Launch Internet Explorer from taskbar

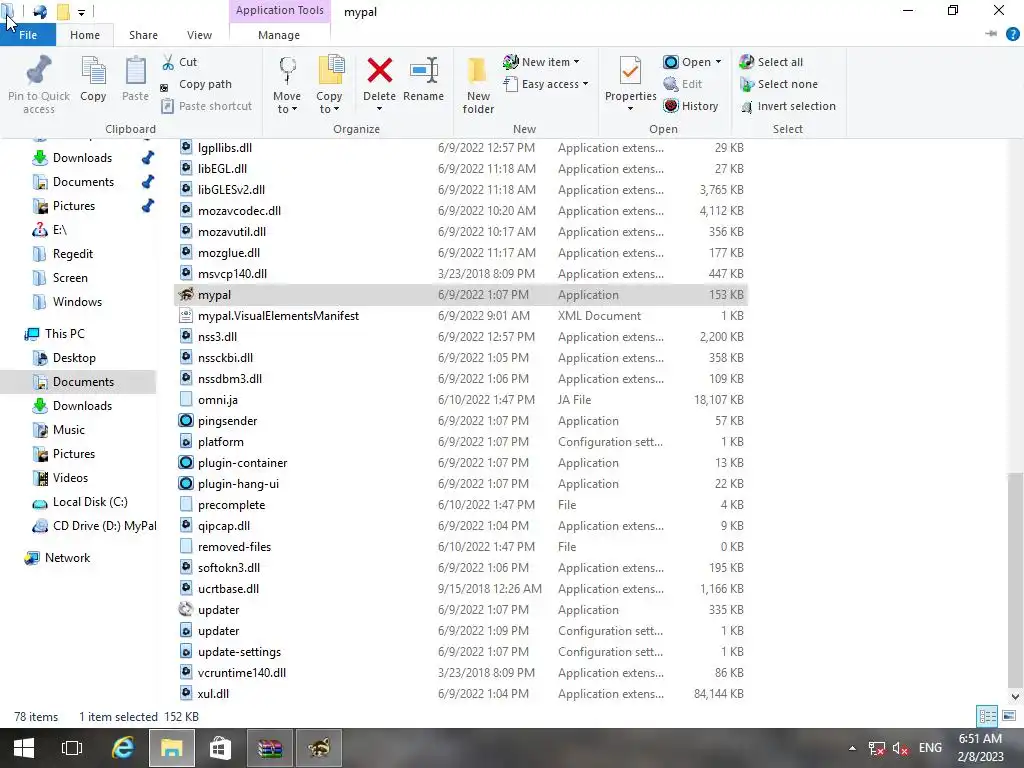coord(123,748)
